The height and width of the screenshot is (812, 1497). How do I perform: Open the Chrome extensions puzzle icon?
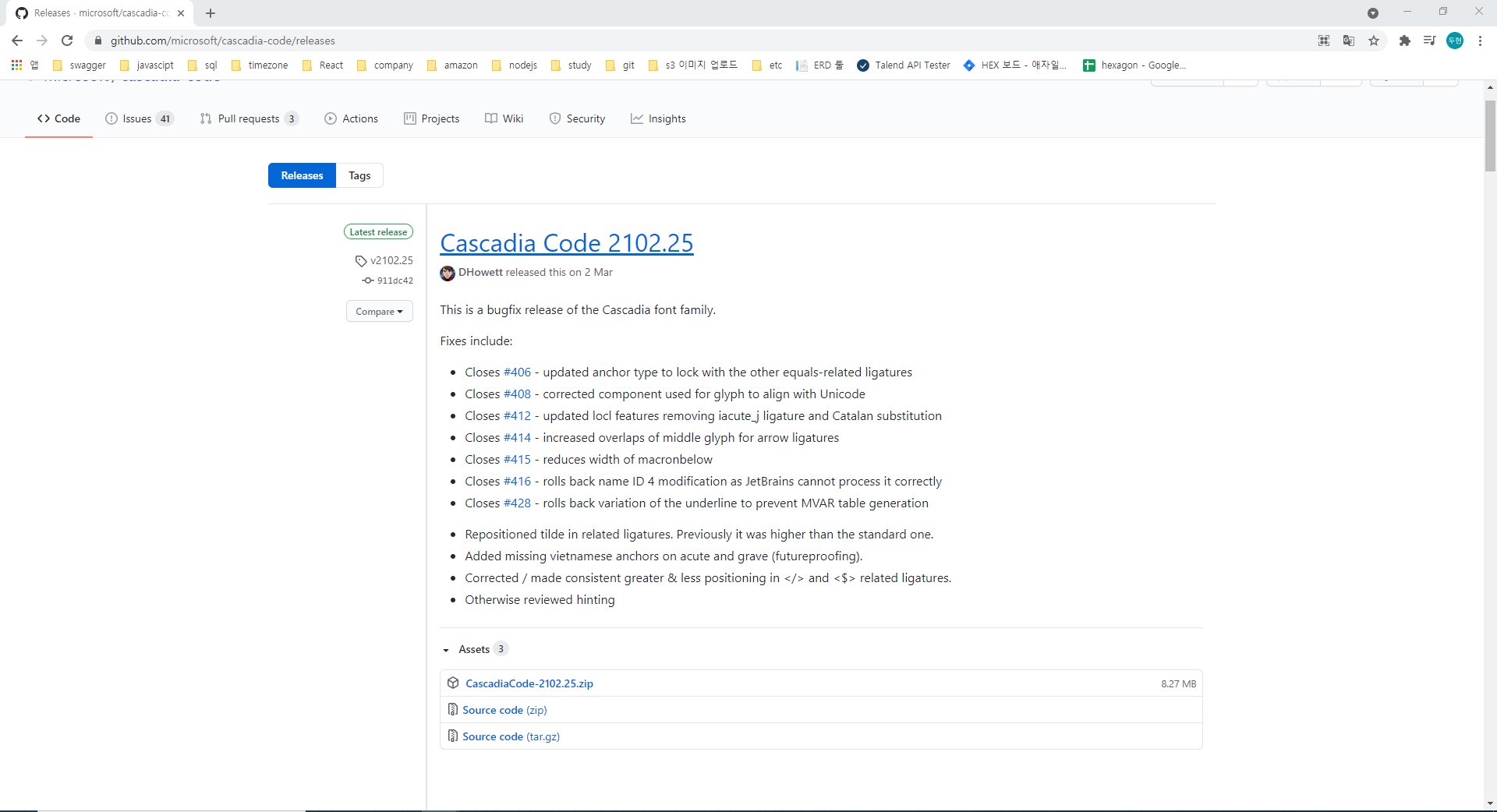coord(1404,41)
